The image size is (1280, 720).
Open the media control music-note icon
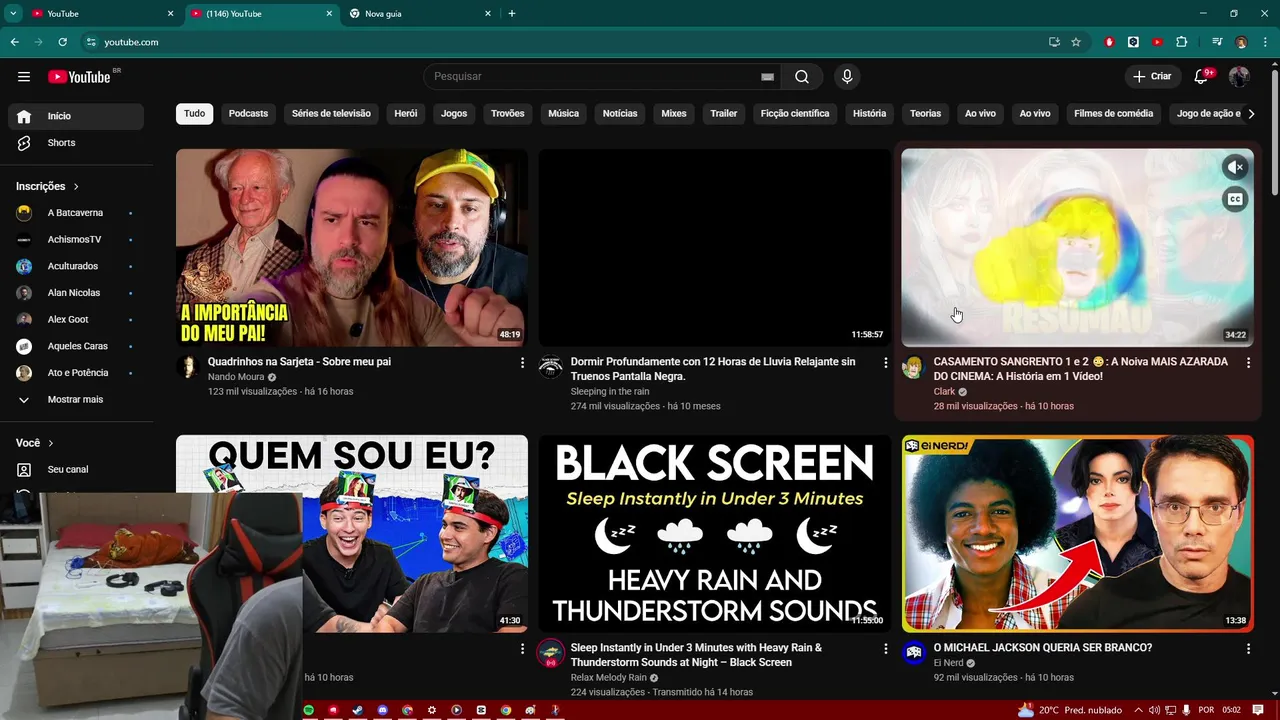click(x=1217, y=42)
